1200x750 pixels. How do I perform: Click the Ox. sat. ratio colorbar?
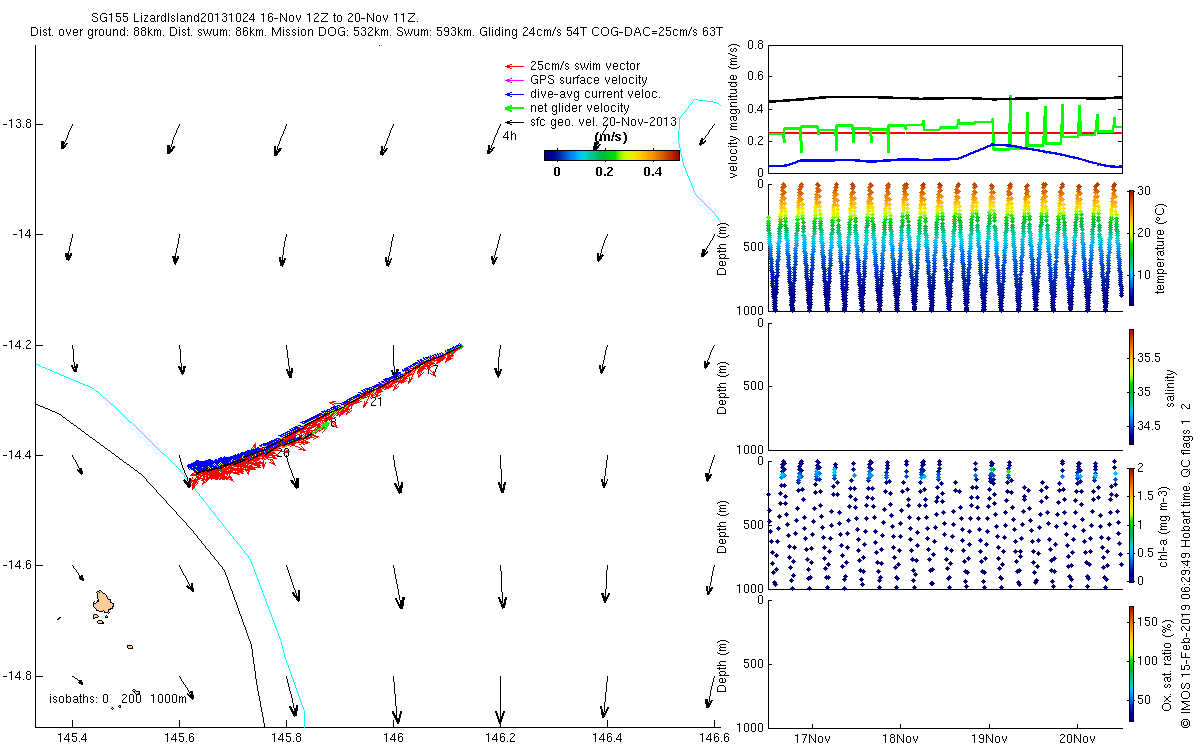[x=1131, y=662]
